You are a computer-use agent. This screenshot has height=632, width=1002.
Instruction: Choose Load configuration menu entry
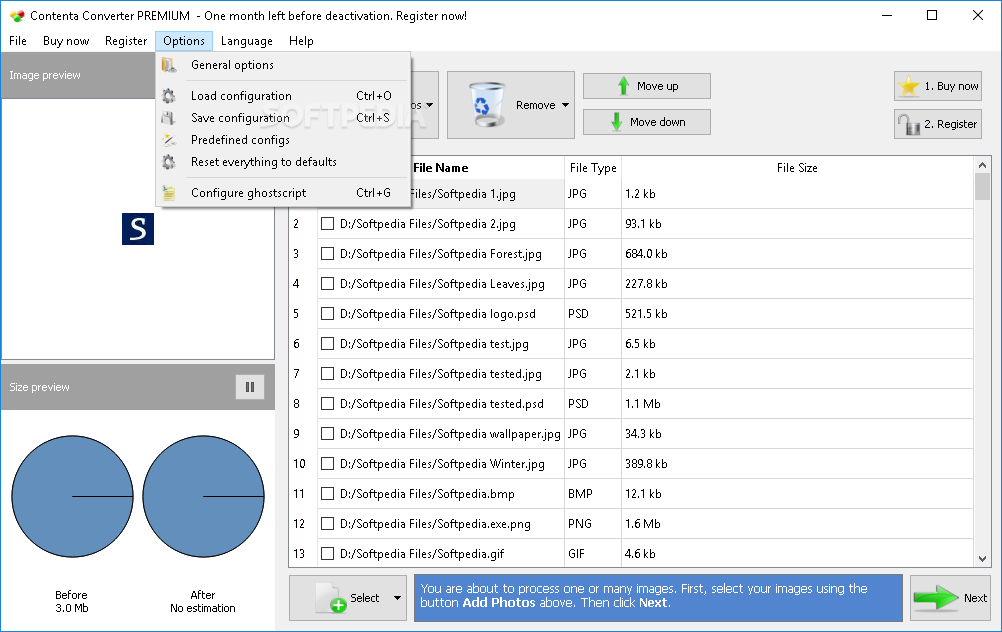pos(283,96)
